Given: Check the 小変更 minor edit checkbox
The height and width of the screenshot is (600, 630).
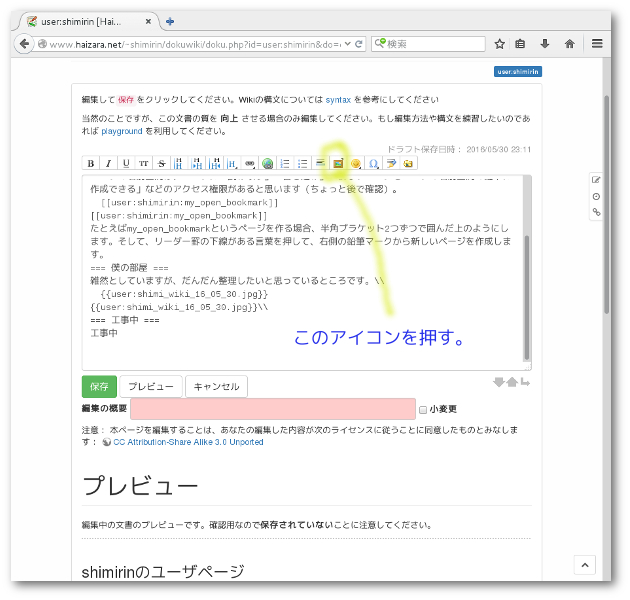Looking at the screenshot, I should click(x=423, y=410).
